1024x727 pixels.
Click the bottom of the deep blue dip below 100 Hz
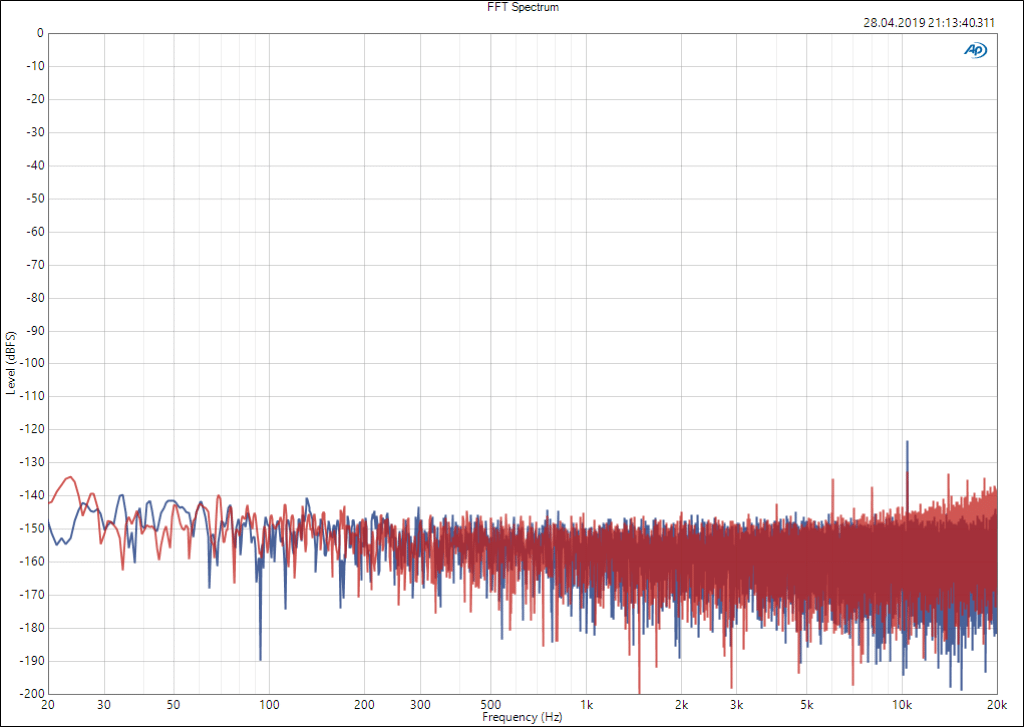tap(261, 658)
